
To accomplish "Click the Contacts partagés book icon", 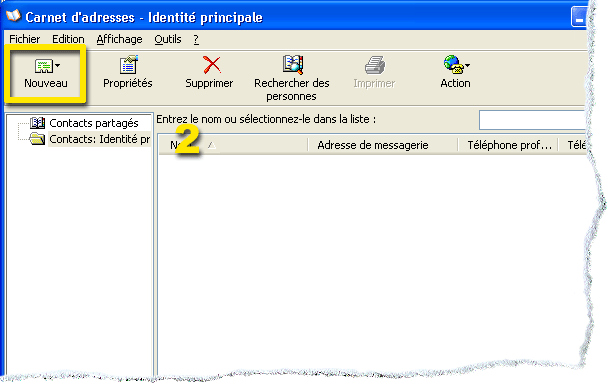I will pos(37,123).
